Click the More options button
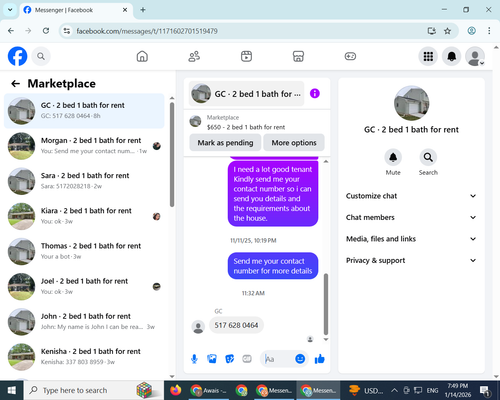Image resolution: width=500 pixels, height=400 pixels. click(x=294, y=143)
